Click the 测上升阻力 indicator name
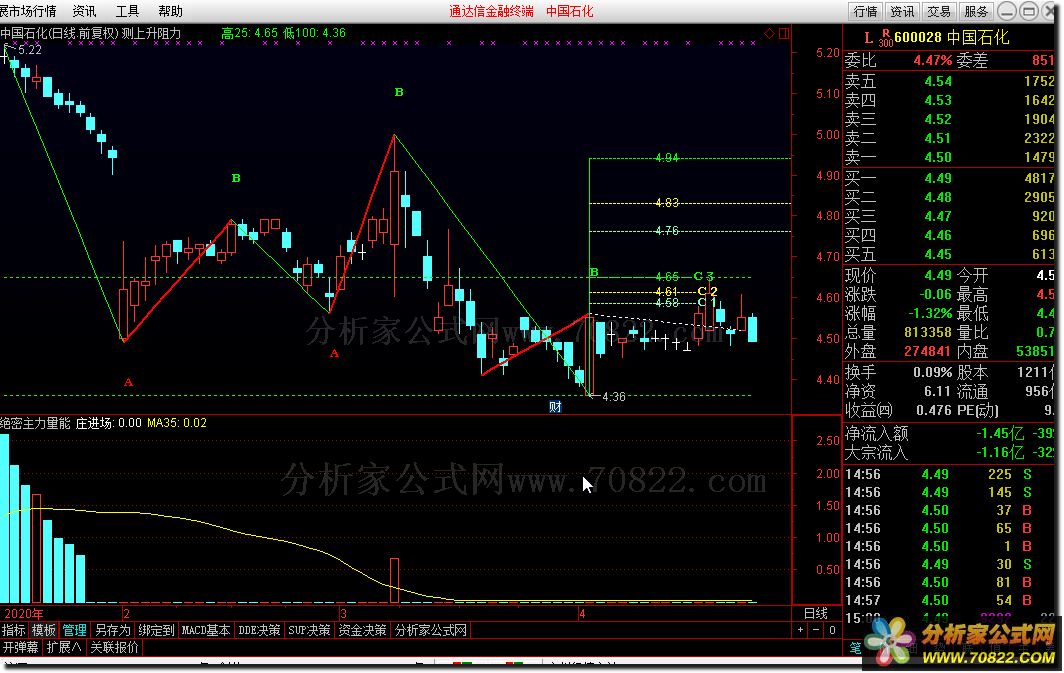This screenshot has width=1064, height=673. [x=151, y=33]
